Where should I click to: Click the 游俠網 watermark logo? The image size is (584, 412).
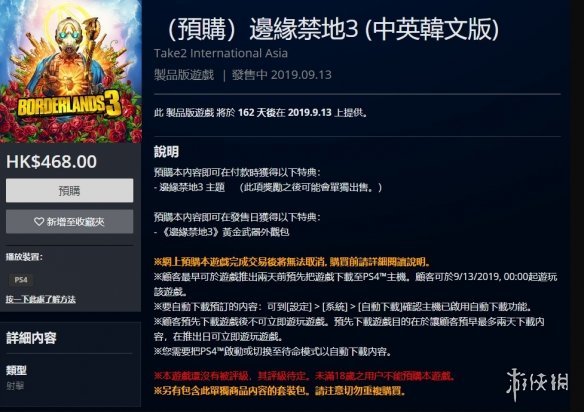point(537,383)
